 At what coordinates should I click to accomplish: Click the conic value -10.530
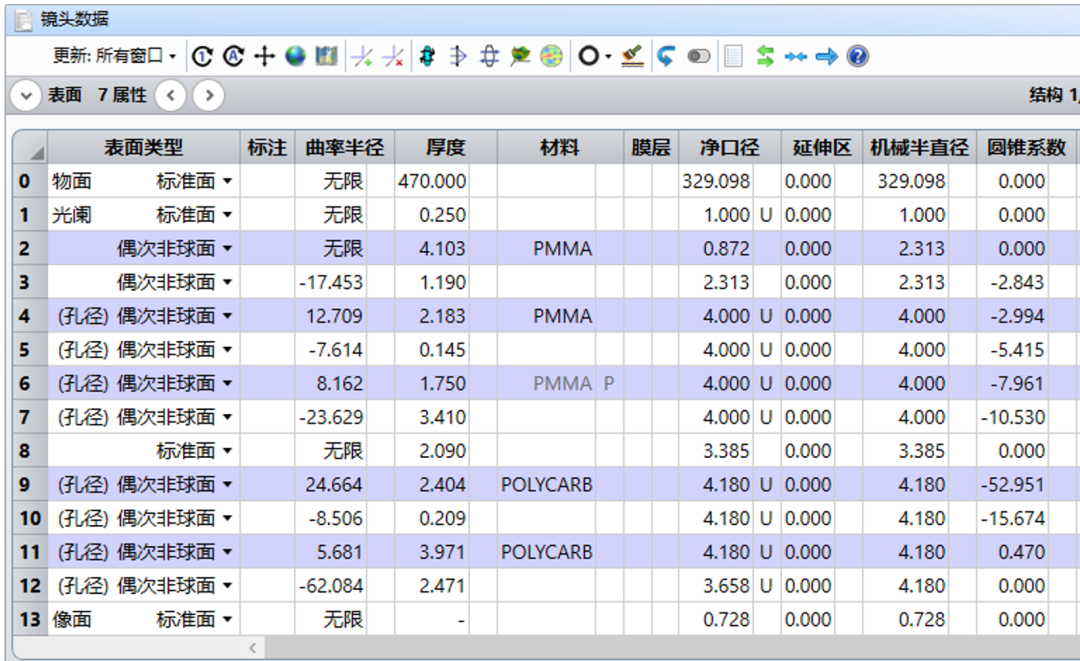(x=1012, y=417)
